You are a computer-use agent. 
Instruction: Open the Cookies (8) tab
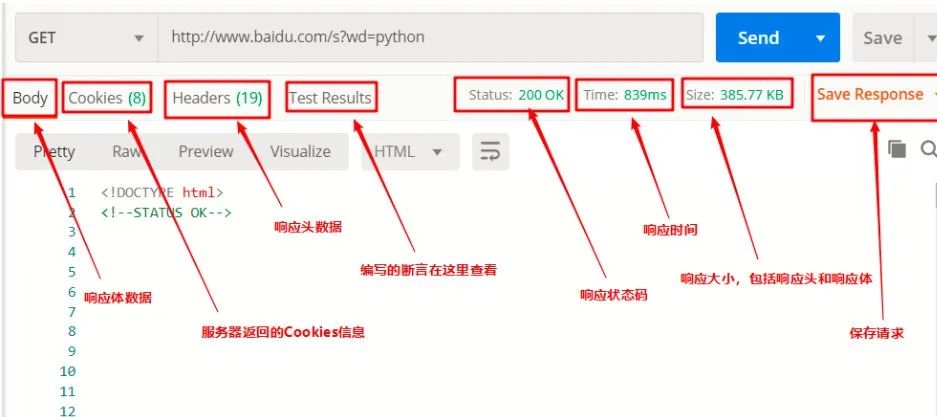(x=107, y=98)
